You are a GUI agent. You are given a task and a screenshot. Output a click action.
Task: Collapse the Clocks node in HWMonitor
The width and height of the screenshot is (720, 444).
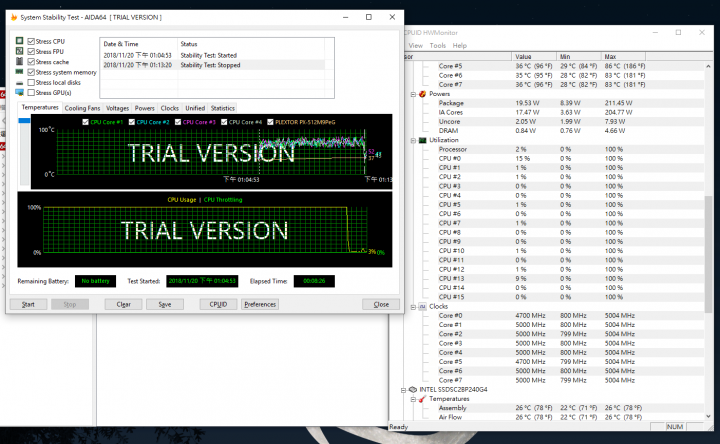pos(413,307)
